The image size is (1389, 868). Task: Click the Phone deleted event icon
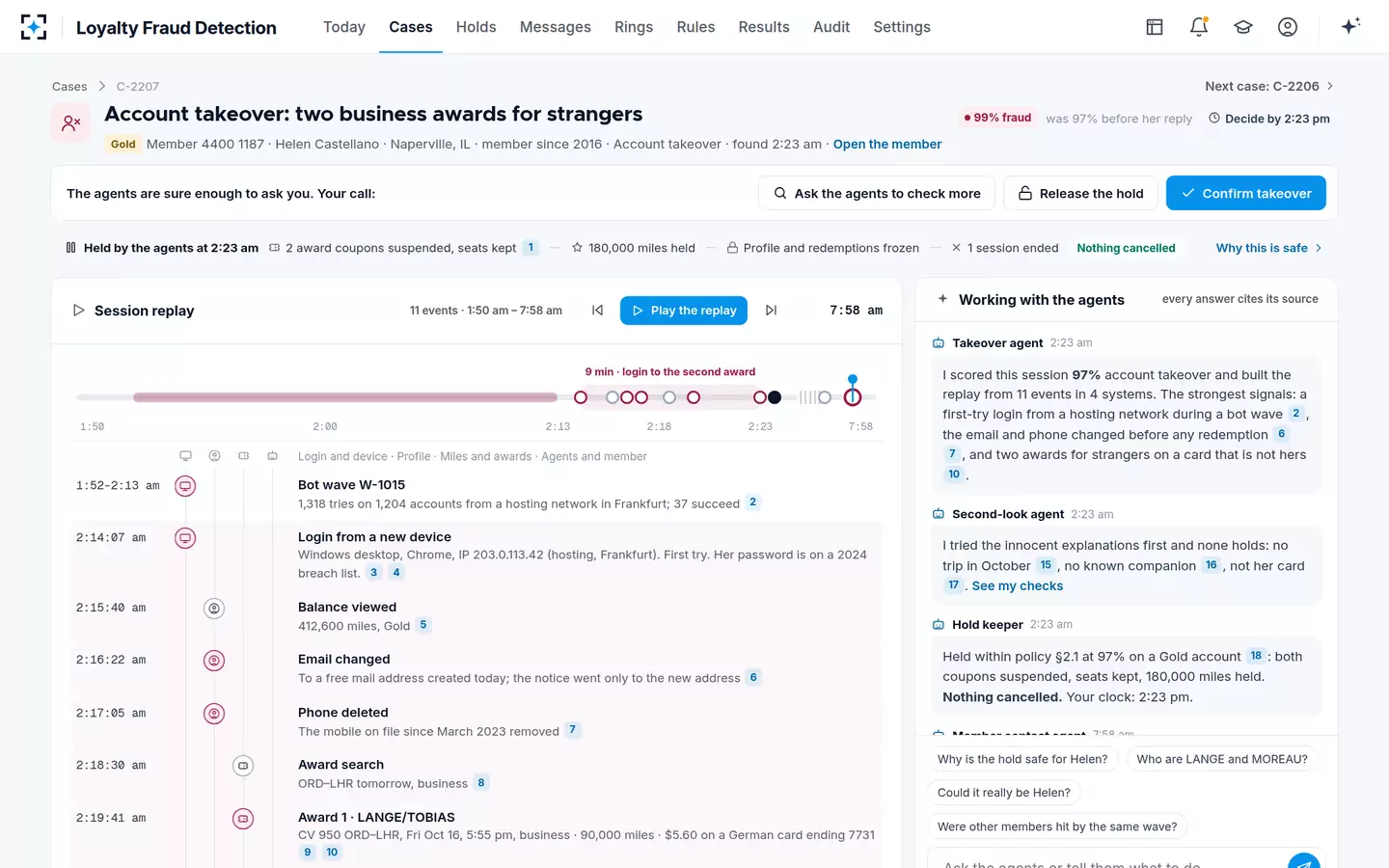tap(214, 714)
